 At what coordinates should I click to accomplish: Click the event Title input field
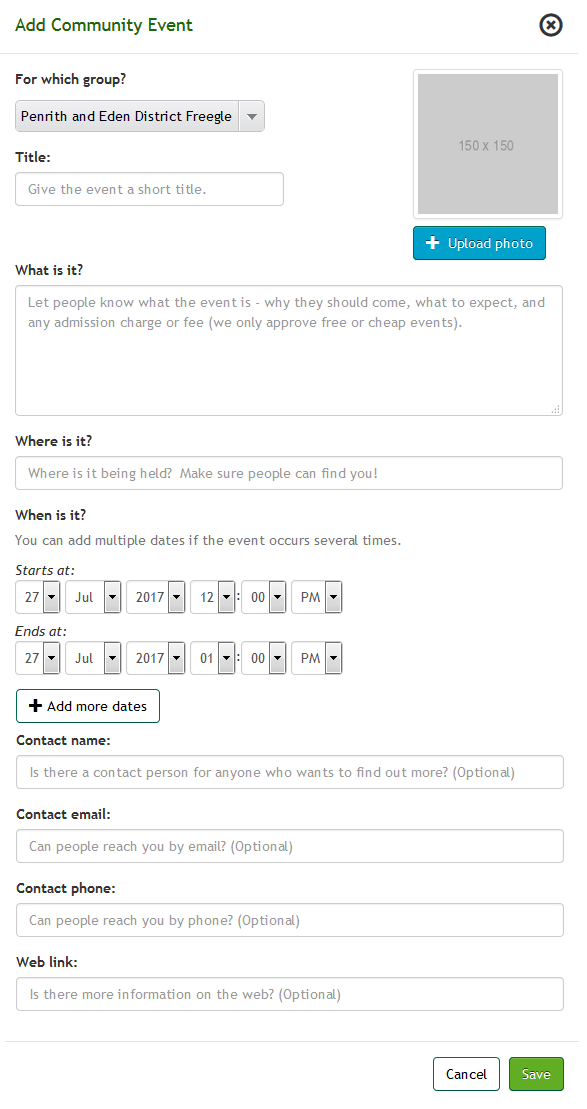coord(149,190)
